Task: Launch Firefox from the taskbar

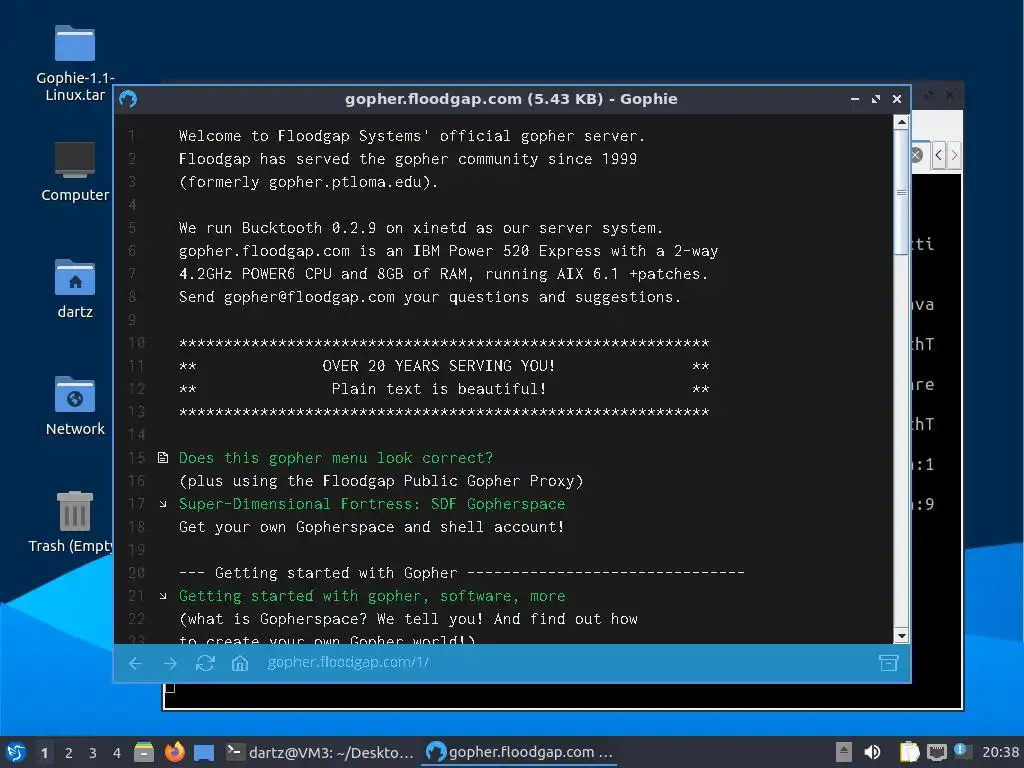Action: [x=174, y=752]
